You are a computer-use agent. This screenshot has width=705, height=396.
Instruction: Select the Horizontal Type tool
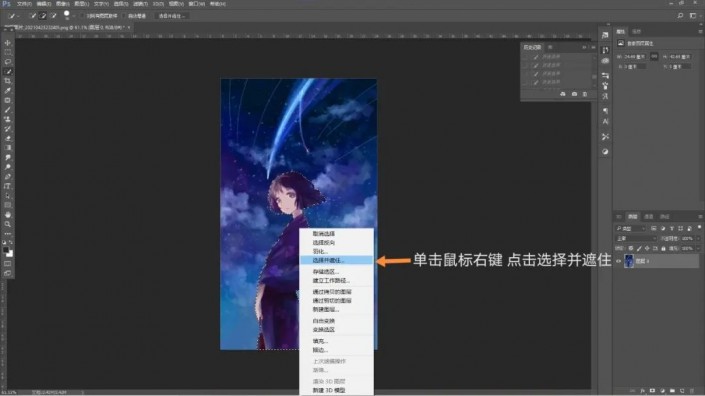[8, 186]
